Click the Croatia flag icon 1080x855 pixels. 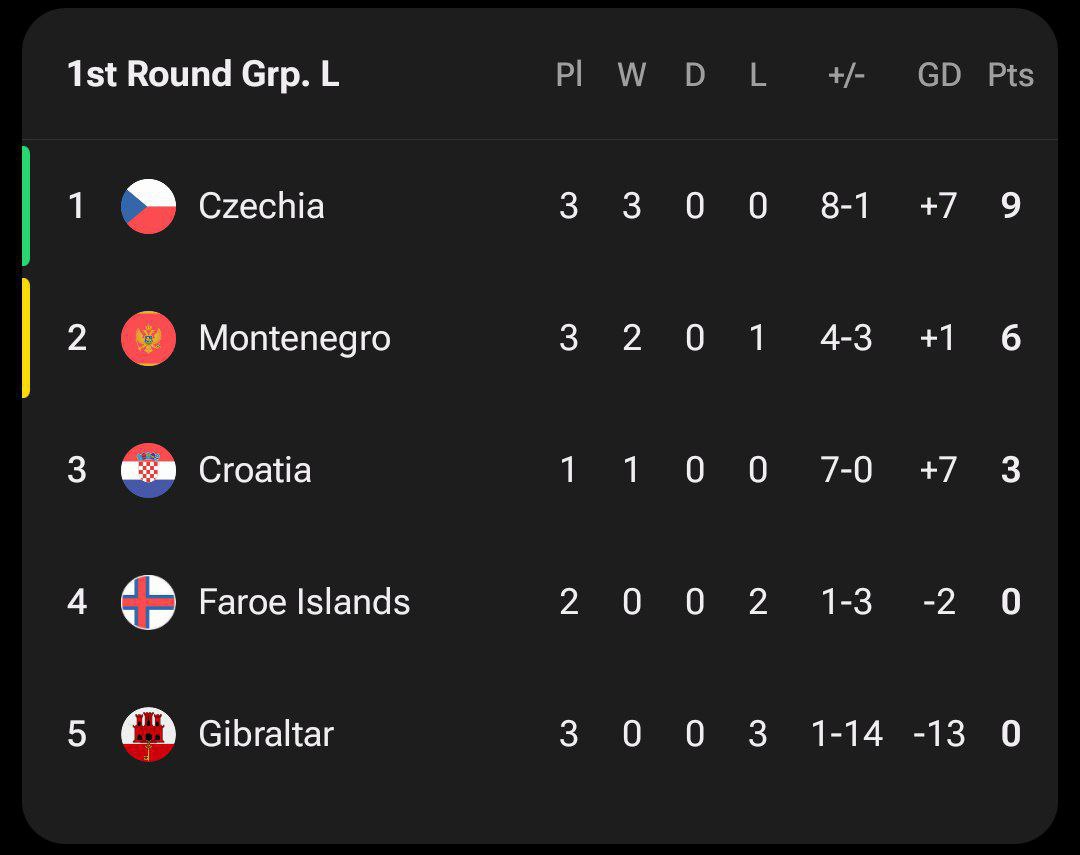[148, 470]
